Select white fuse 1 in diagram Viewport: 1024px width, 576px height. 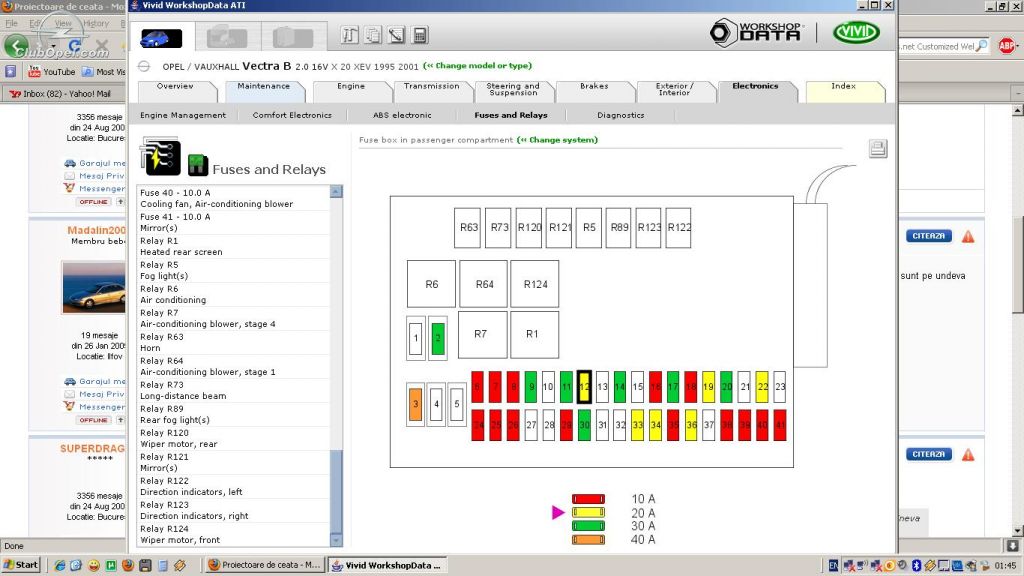click(416, 338)
